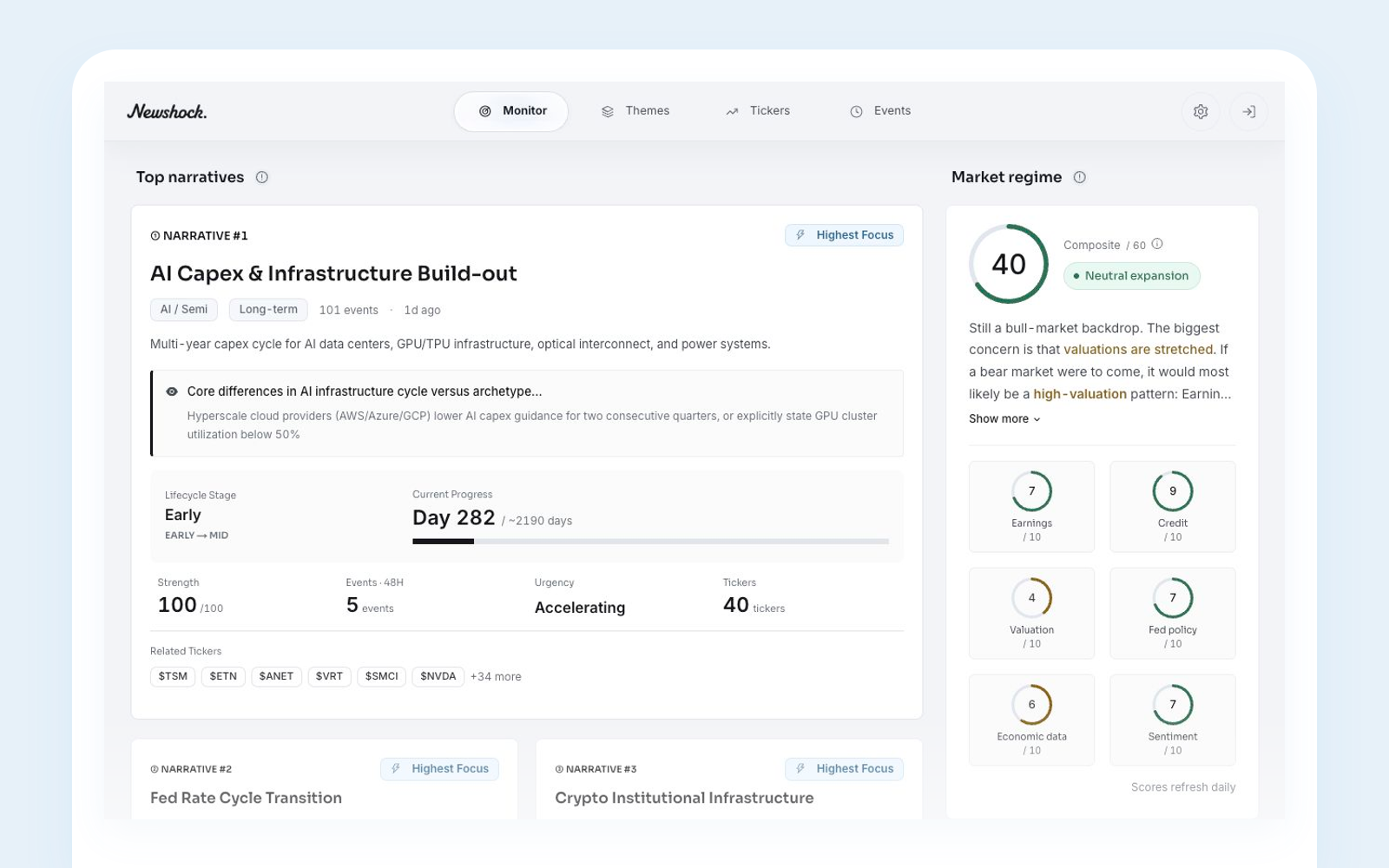Open the $ETN ticker chip
The height and width of the screenshot is (868, 1389).
tap(223, 676)
